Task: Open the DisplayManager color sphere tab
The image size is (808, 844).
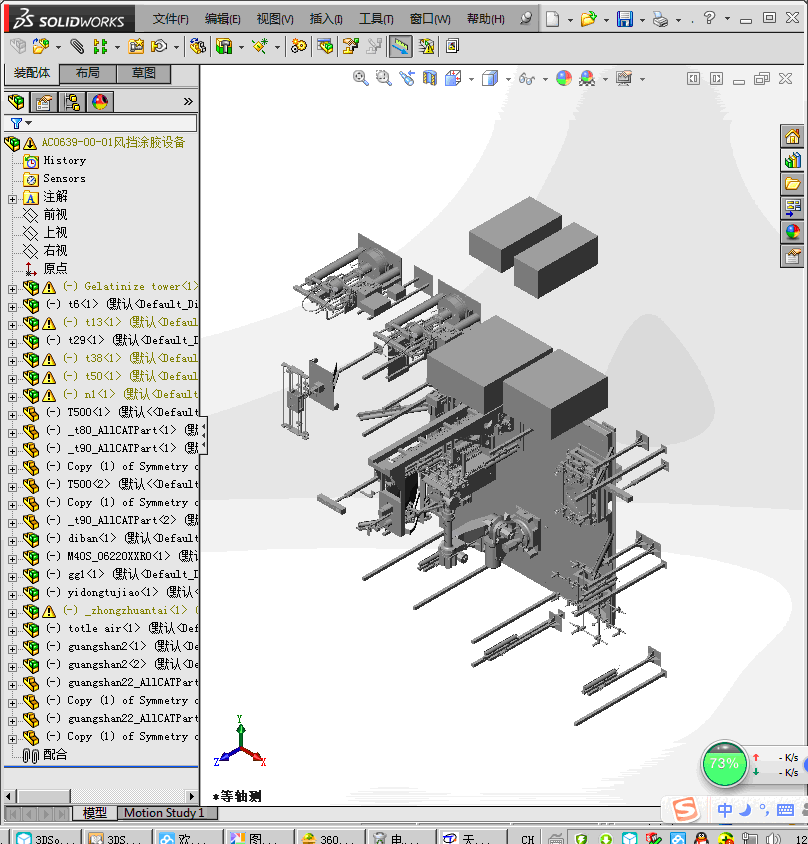Action: click(x=100, y=102)
